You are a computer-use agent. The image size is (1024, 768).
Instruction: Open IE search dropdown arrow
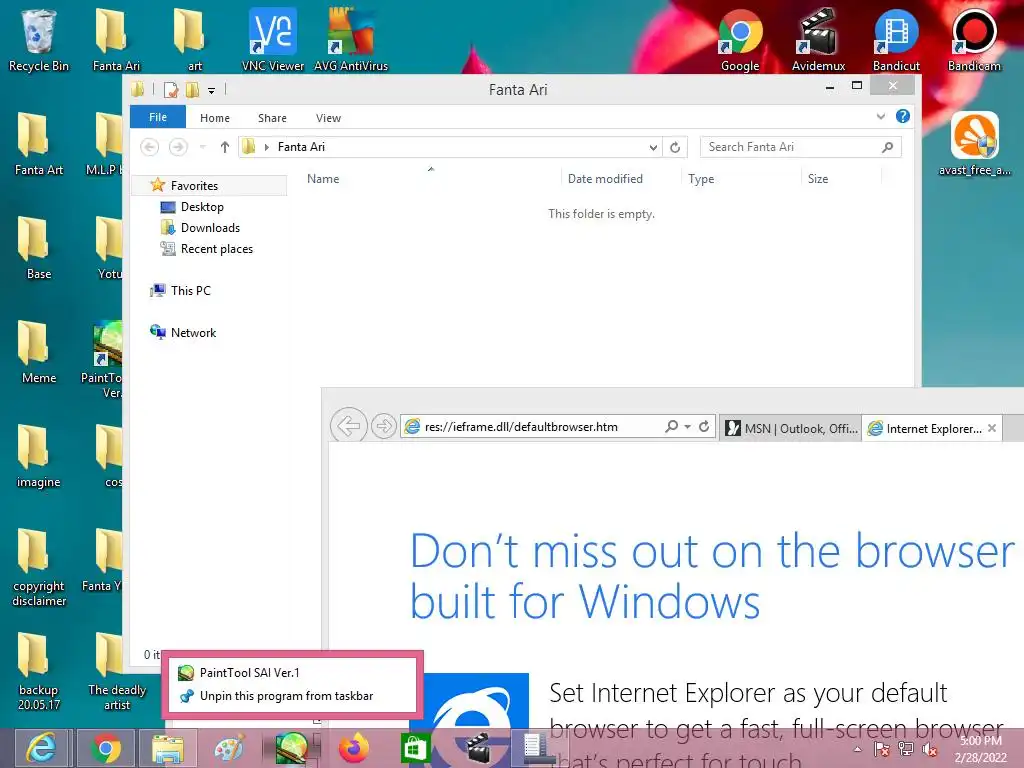[688, 426]
